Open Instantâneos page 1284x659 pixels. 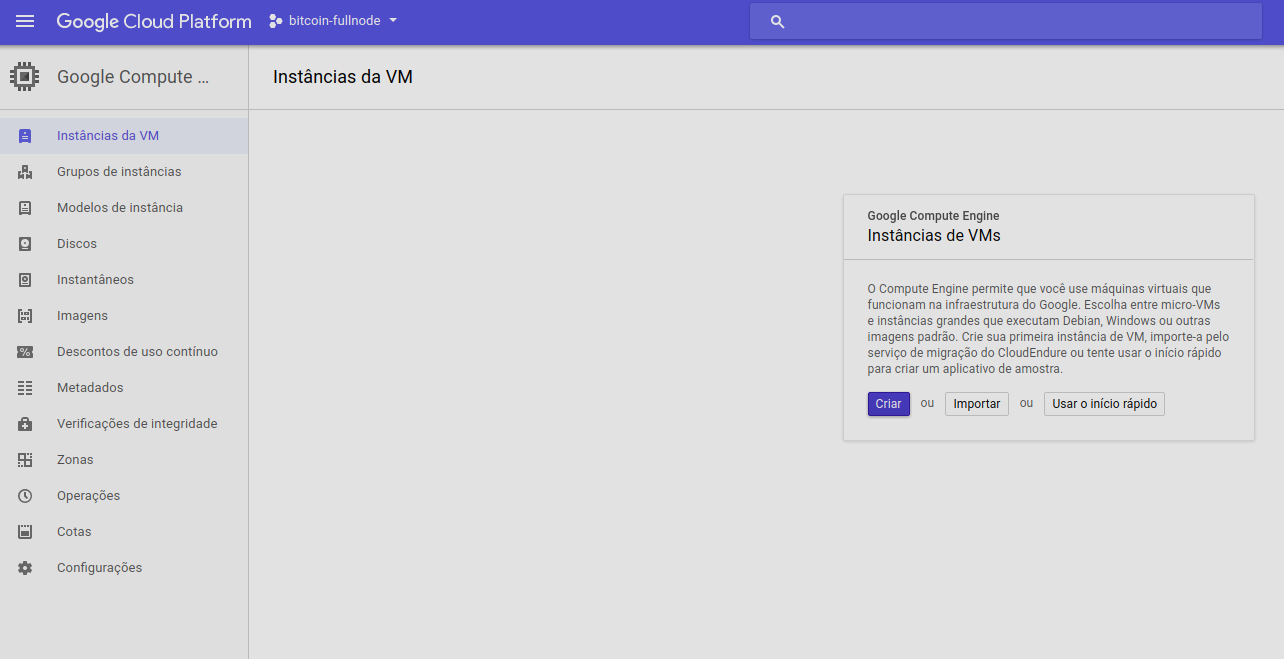124,280
